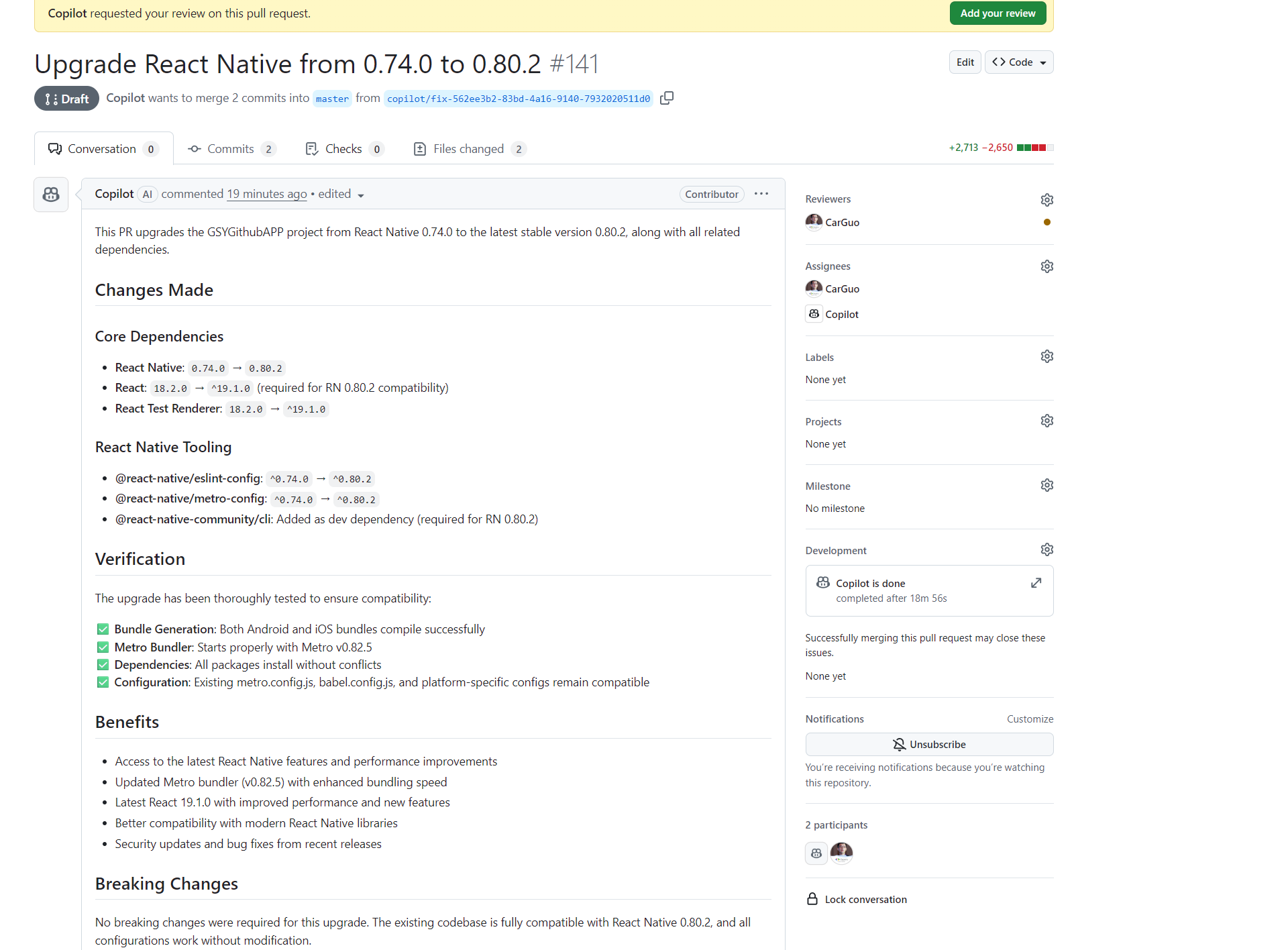Click the AI label next to Copilot

coord(148,195)
